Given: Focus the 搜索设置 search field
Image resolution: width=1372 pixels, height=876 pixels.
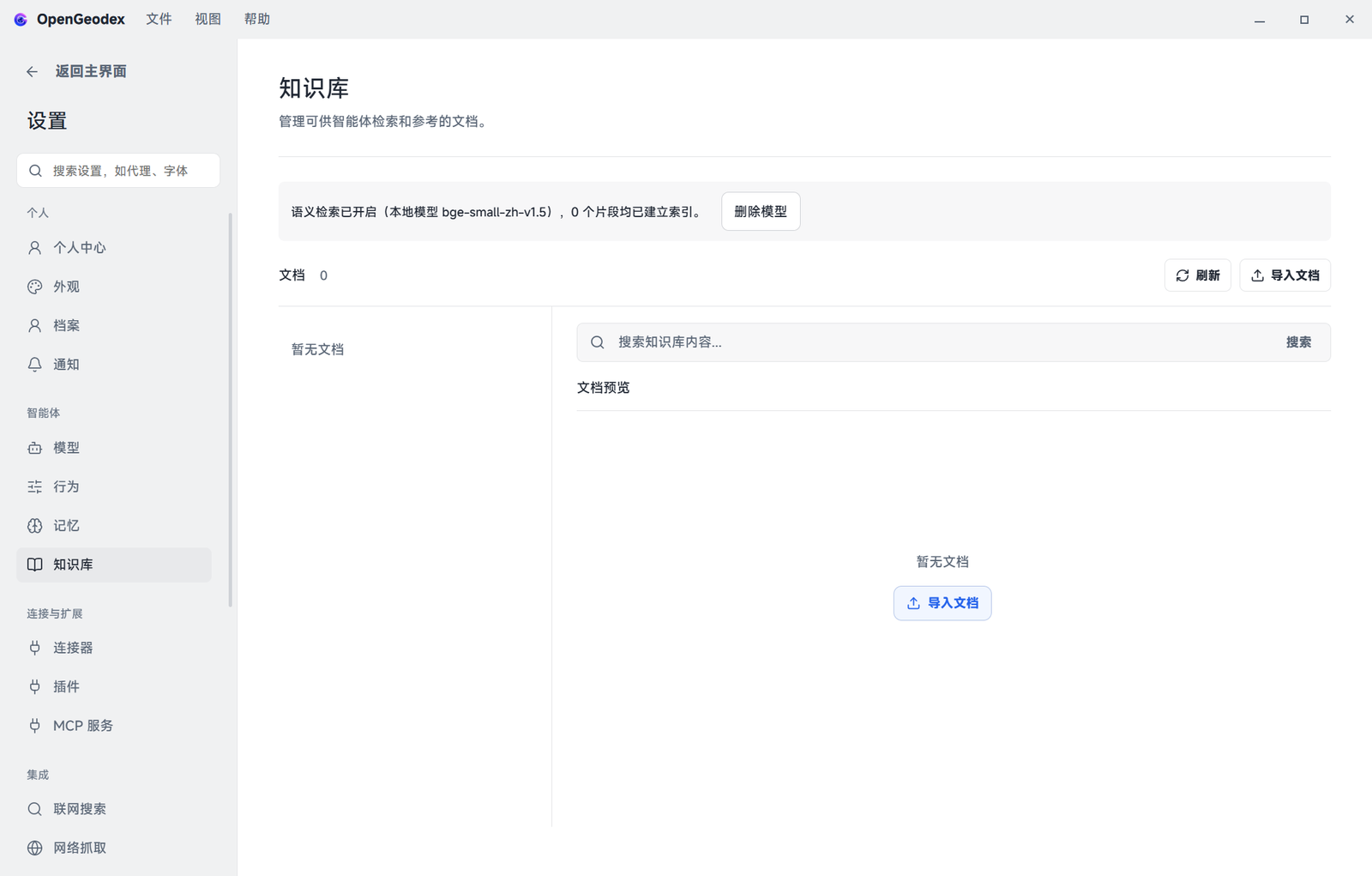Looking at the screenshot, I should coord(118,171).
